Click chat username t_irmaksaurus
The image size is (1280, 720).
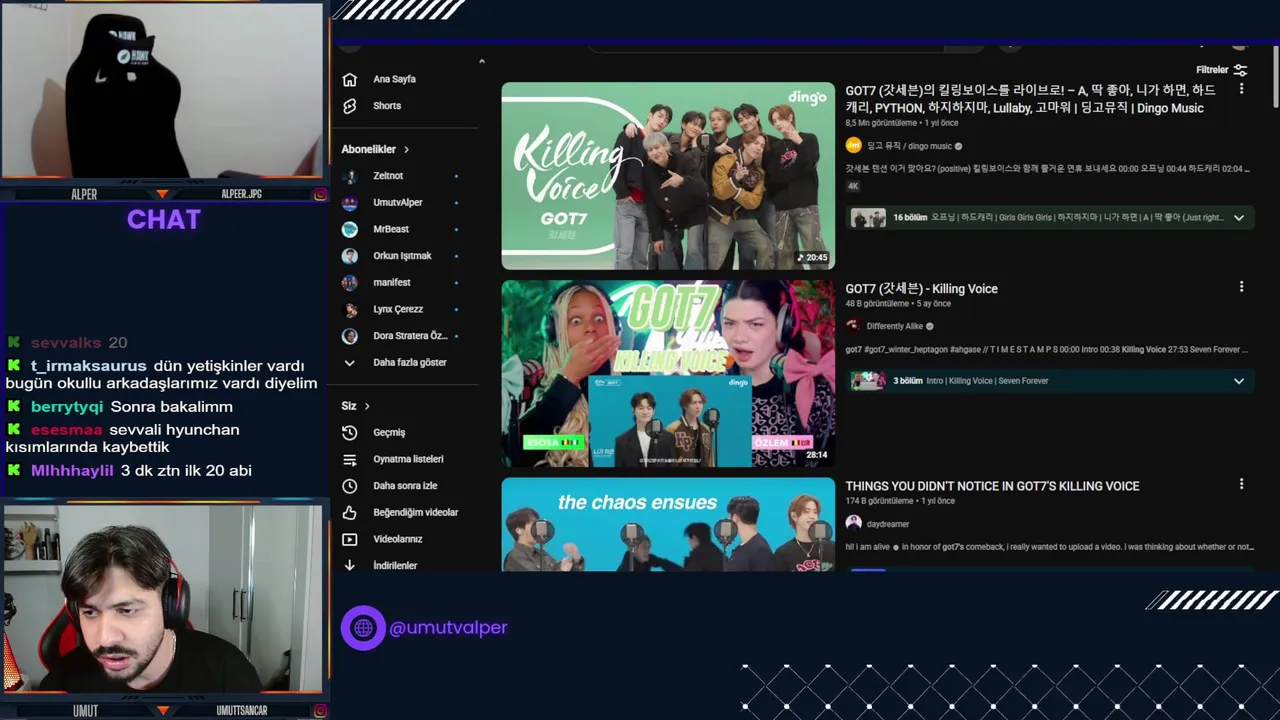[88, 366]
